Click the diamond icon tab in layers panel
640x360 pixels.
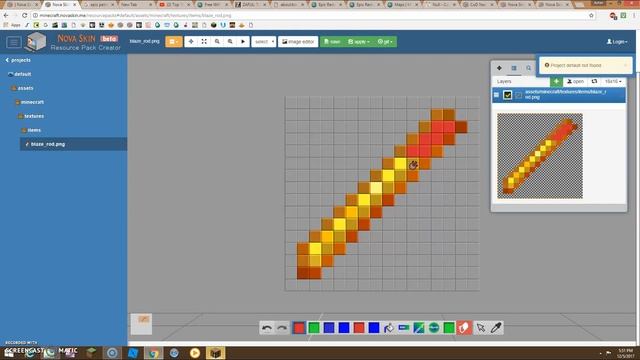click(x=499, y=68)
